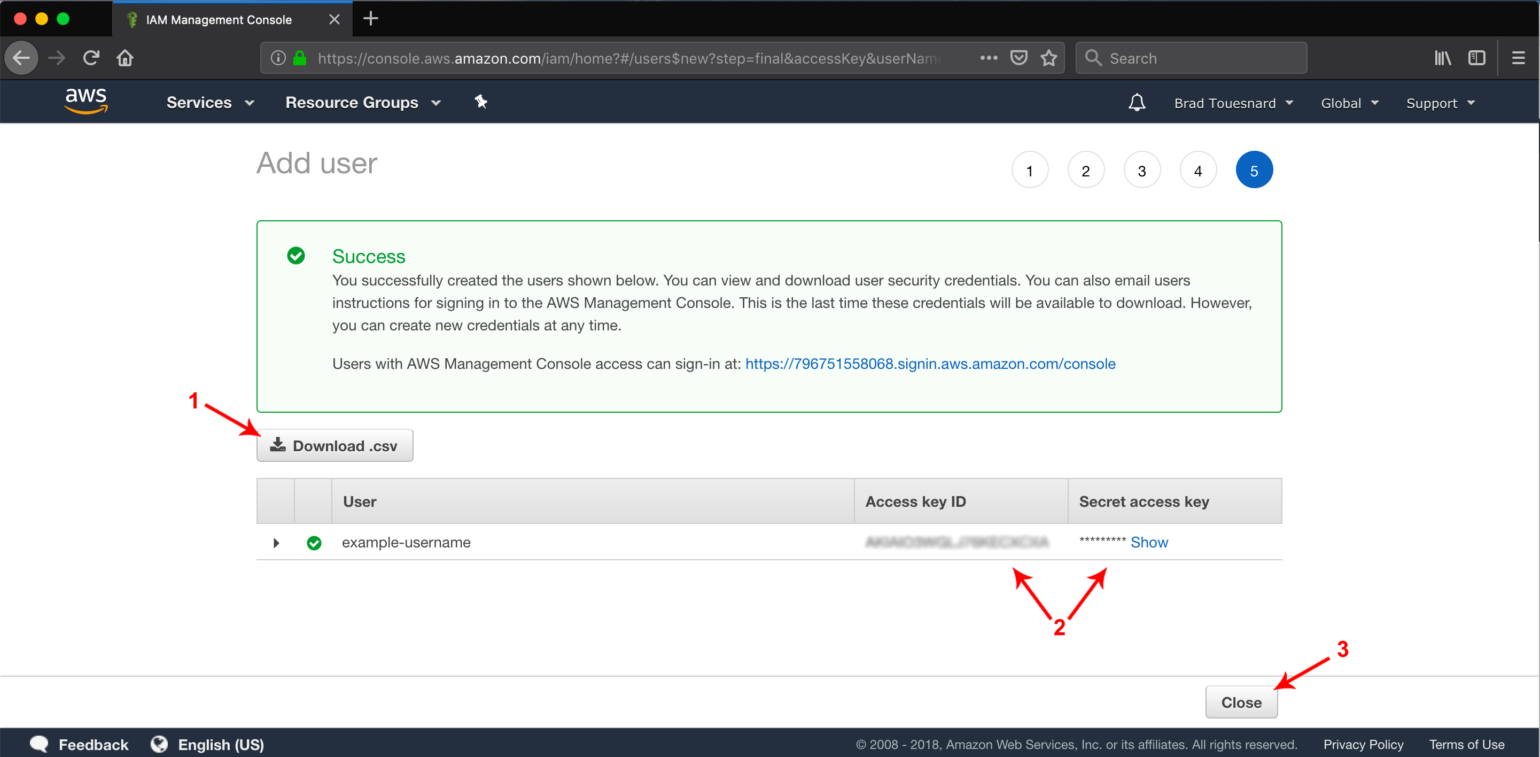This screenshot has width=1540, height=757.
Task: Save page to Pocket icon
Action: point(1019,58)
